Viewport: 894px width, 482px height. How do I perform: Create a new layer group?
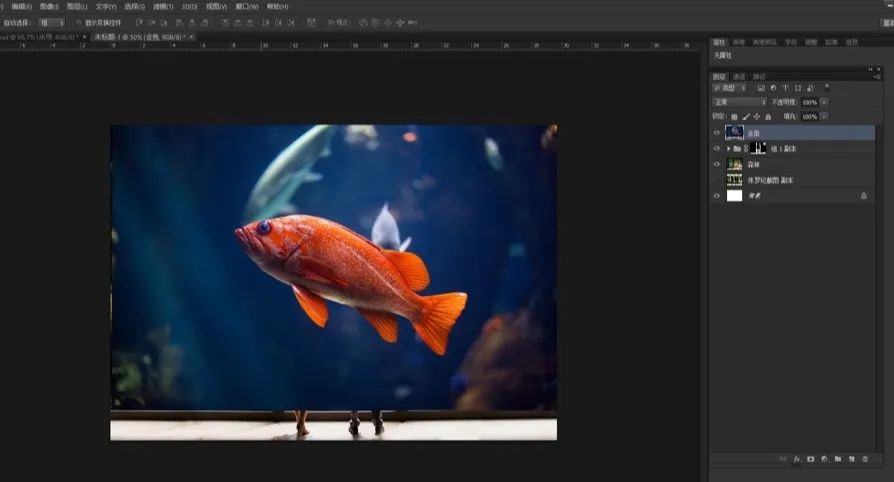[x=838, y=459]
